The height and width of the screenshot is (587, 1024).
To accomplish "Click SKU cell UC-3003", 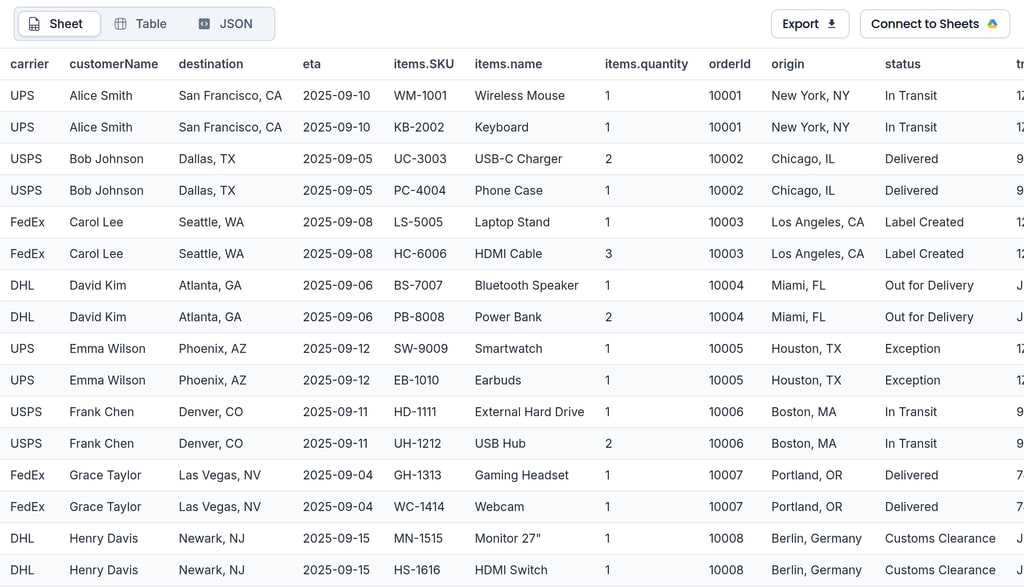I will tap(420, 159).
